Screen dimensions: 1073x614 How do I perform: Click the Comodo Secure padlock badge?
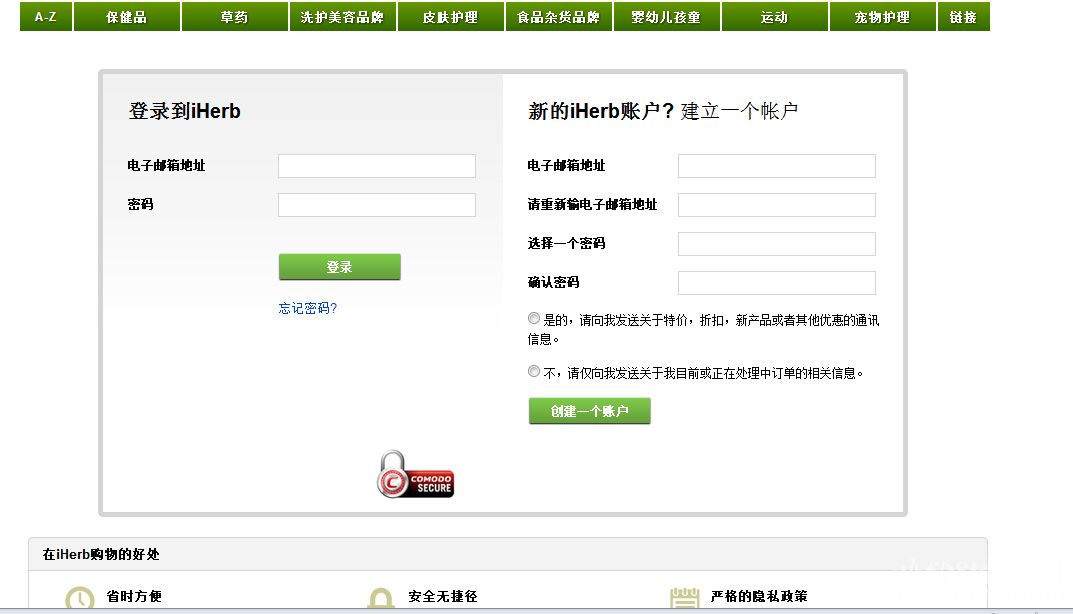click(x=415, y=474)
